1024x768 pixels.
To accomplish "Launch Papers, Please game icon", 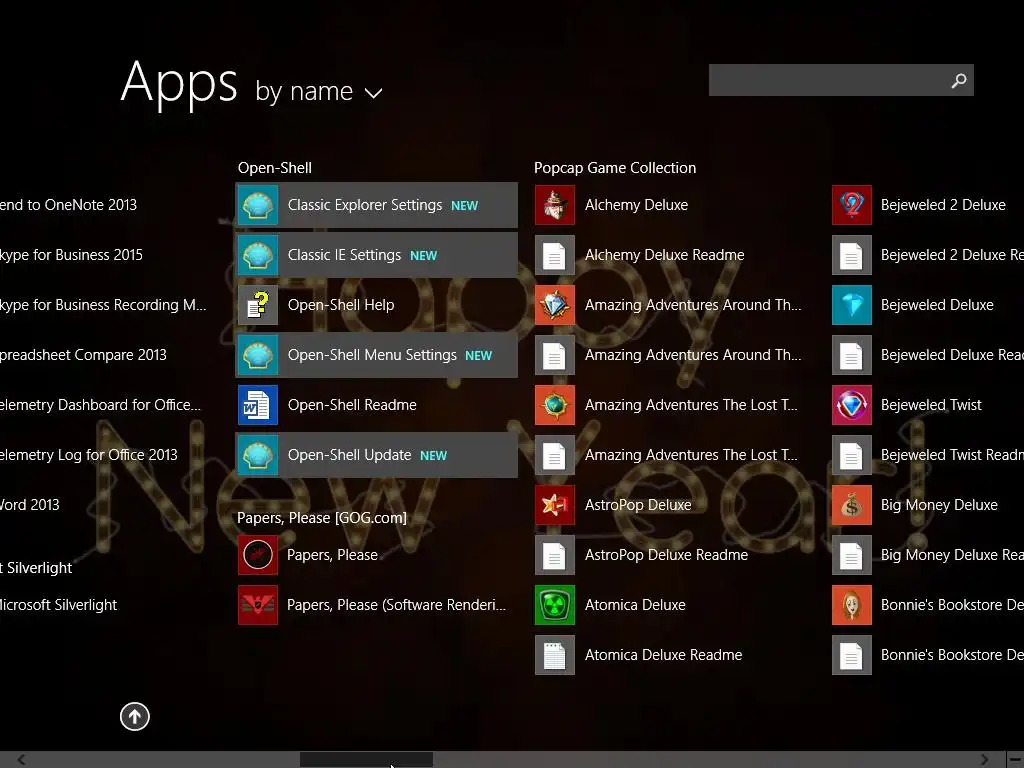I will [x=258, y=555].
